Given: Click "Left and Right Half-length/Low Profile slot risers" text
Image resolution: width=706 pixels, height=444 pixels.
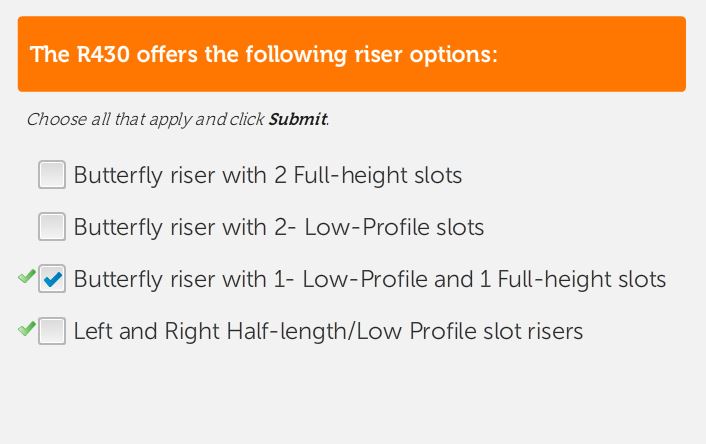Looking at the screenshot, I should (x=328, y=332).
